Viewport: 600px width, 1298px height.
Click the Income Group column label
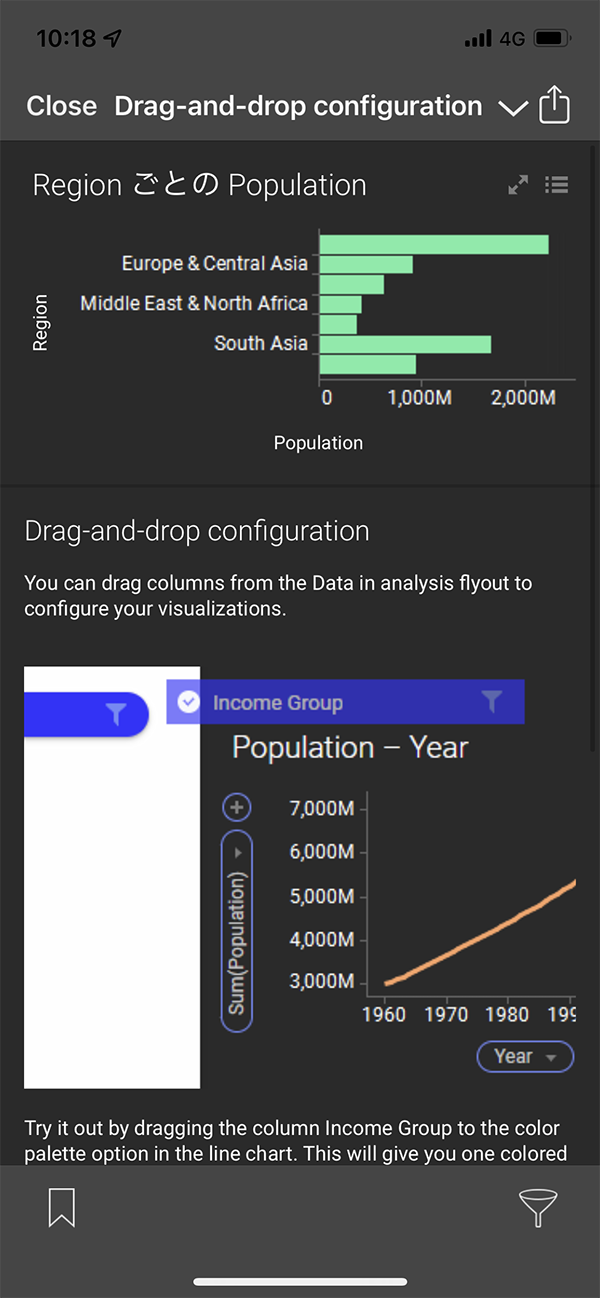tap(278, 703)
